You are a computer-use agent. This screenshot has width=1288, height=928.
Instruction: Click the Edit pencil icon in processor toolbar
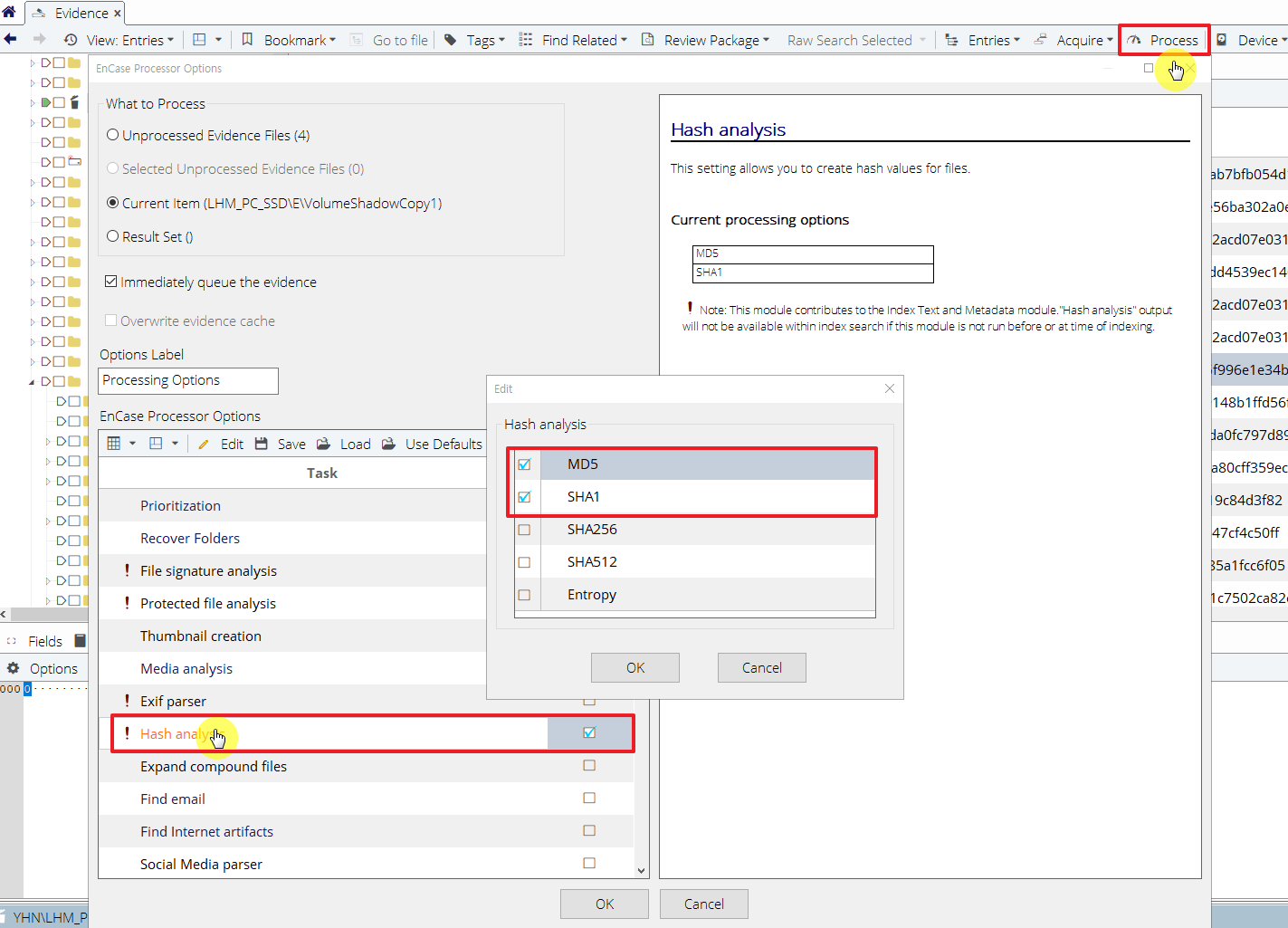[x=204, y=444]
